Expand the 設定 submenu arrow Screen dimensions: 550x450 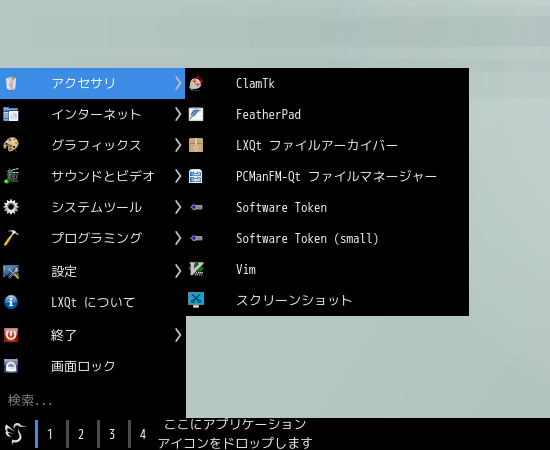178,271
